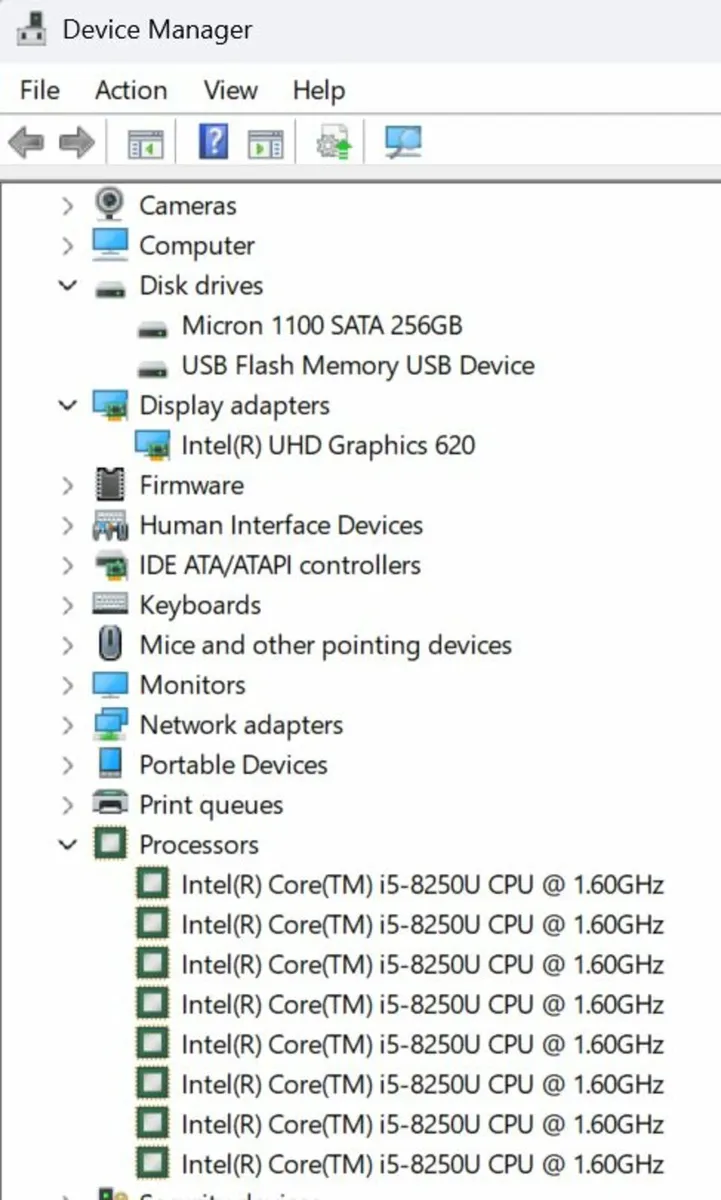Toggle the console tree panel icon
Viewport: 721px width, 1200px height.
coord(147,141)
